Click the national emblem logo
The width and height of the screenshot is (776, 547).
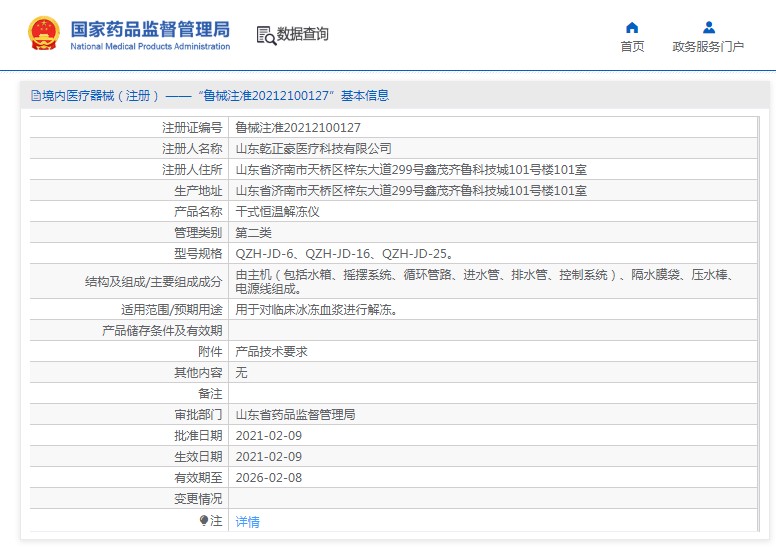click(43, 33)
